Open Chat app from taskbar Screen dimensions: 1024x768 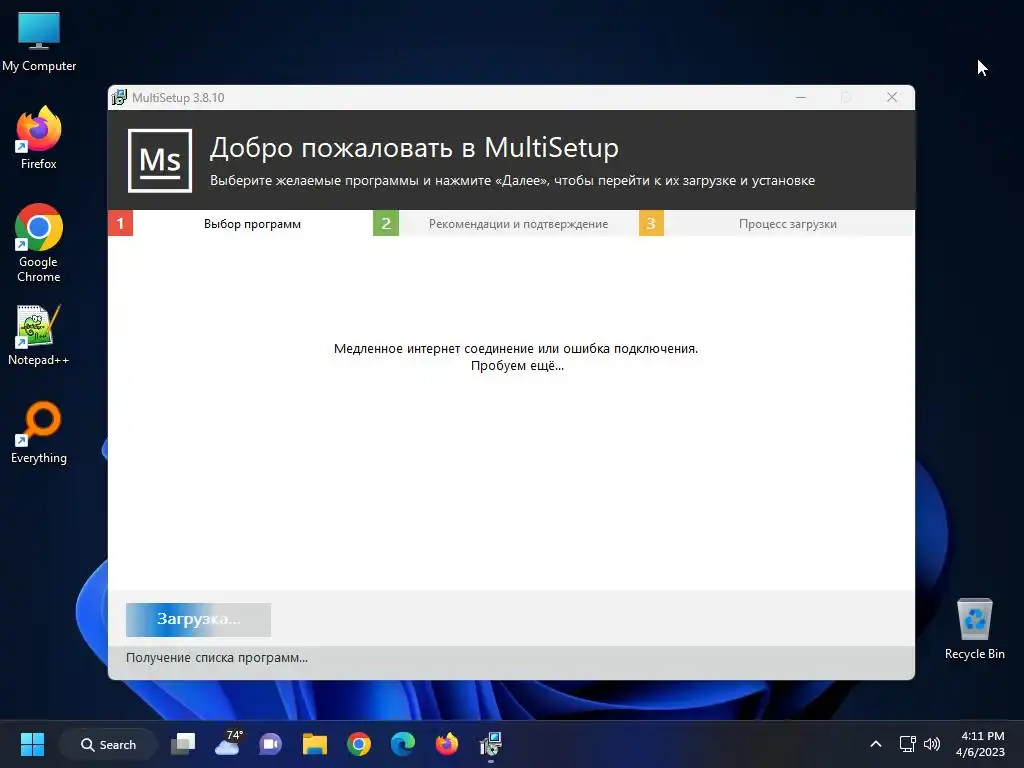270,744
